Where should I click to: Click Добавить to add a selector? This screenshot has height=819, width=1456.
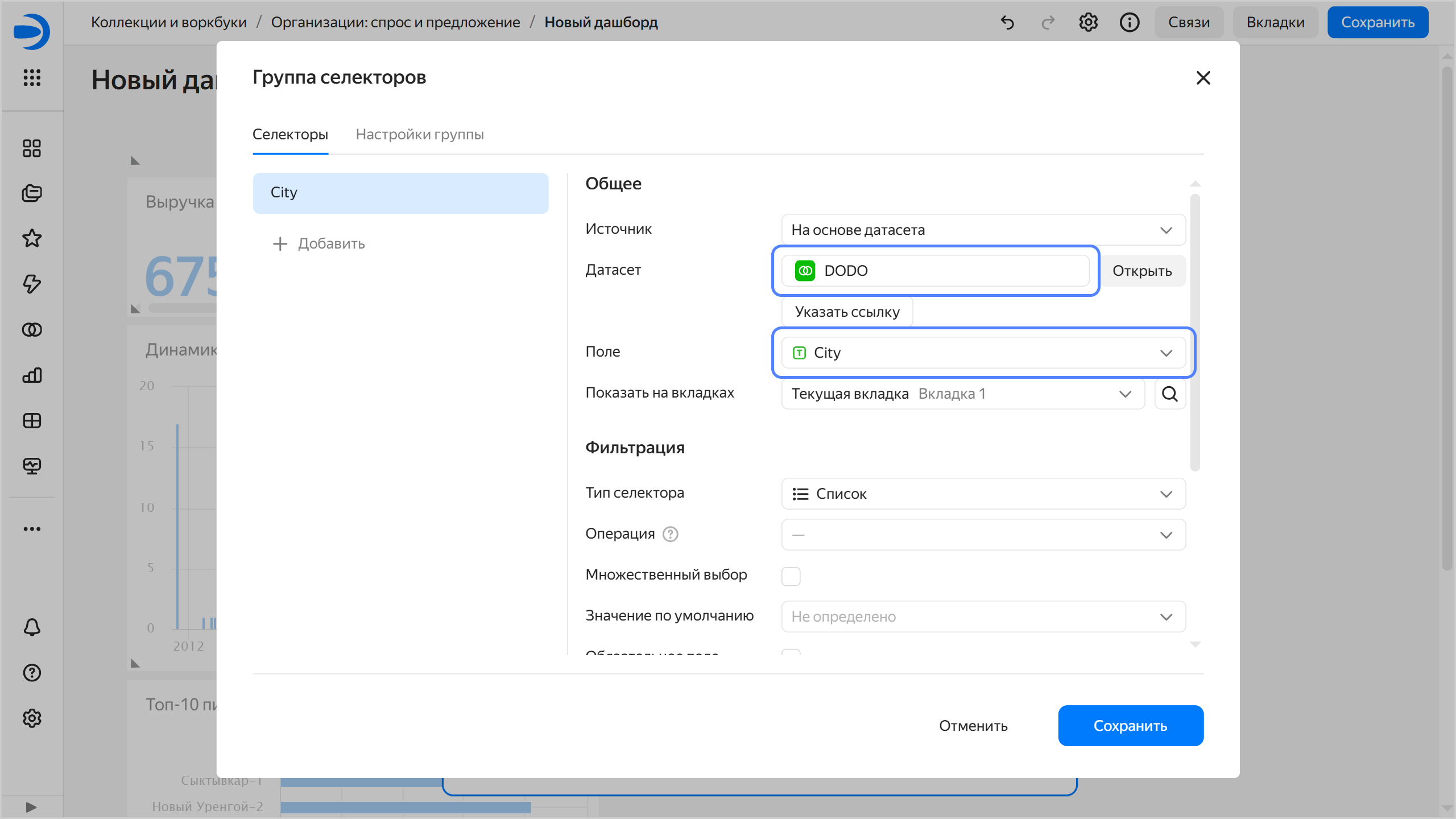(x=318, y=243)
